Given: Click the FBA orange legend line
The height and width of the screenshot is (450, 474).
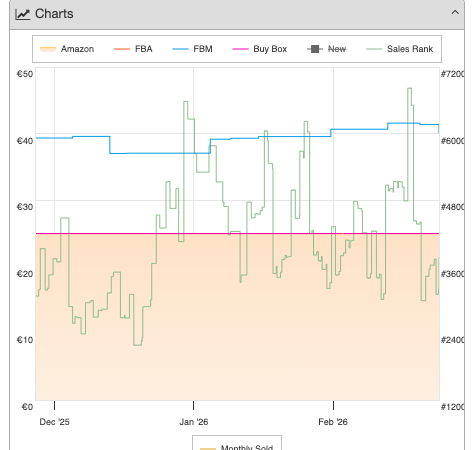Looking at the screenshot, I should point(122,49).
